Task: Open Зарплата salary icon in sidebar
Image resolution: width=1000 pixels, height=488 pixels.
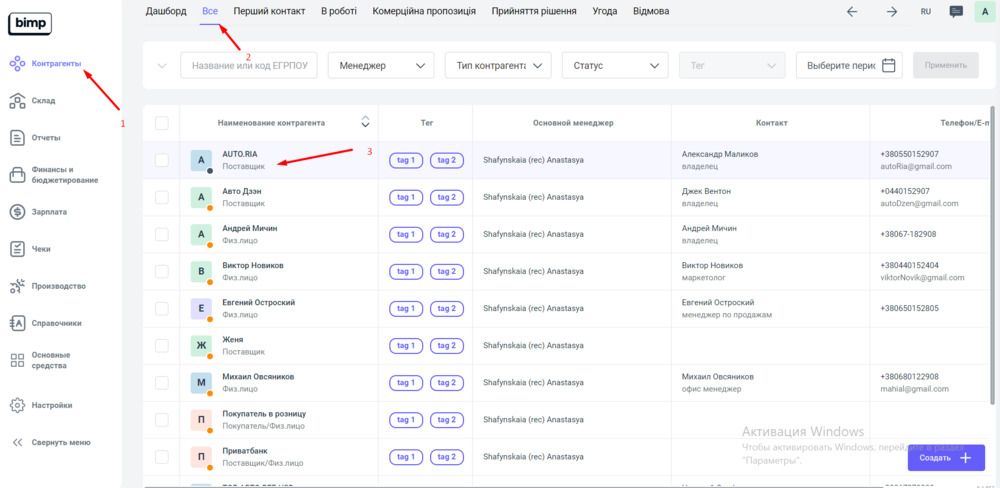Action: coord(17,212)
